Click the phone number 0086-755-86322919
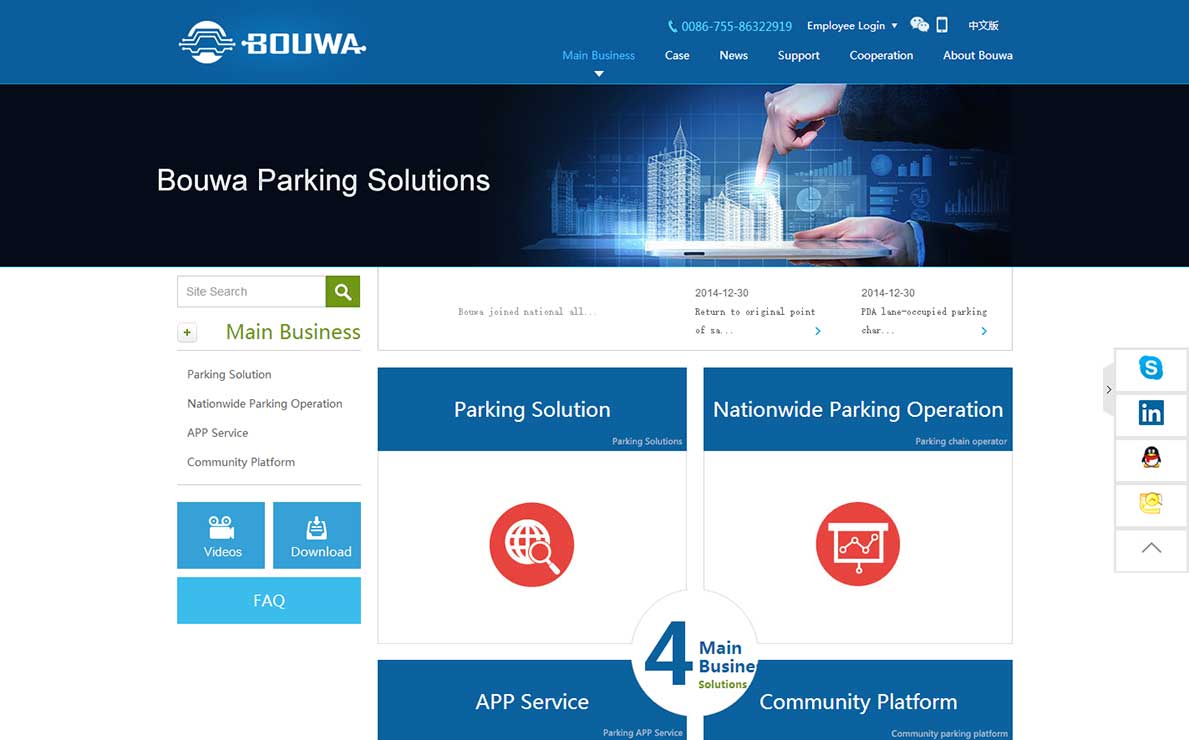This screenshot has width=1189, height=740. [729, 27]
